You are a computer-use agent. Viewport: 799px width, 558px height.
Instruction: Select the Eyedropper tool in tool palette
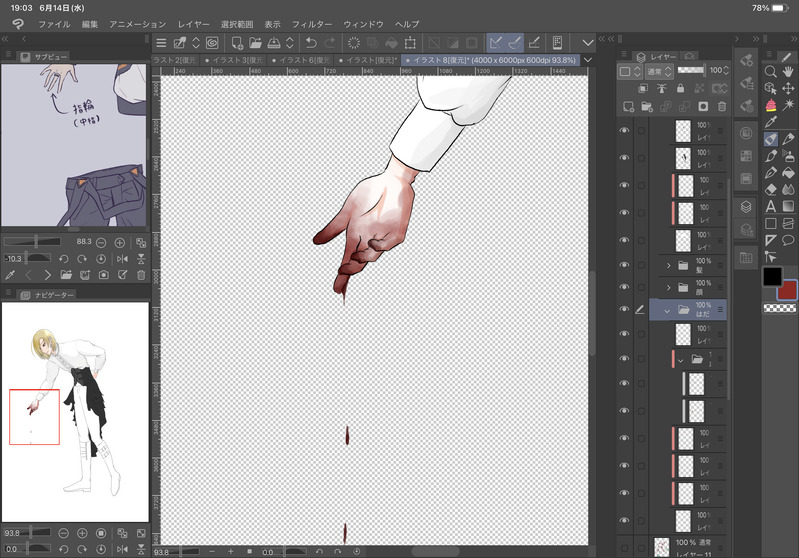[x=770, y=122]
